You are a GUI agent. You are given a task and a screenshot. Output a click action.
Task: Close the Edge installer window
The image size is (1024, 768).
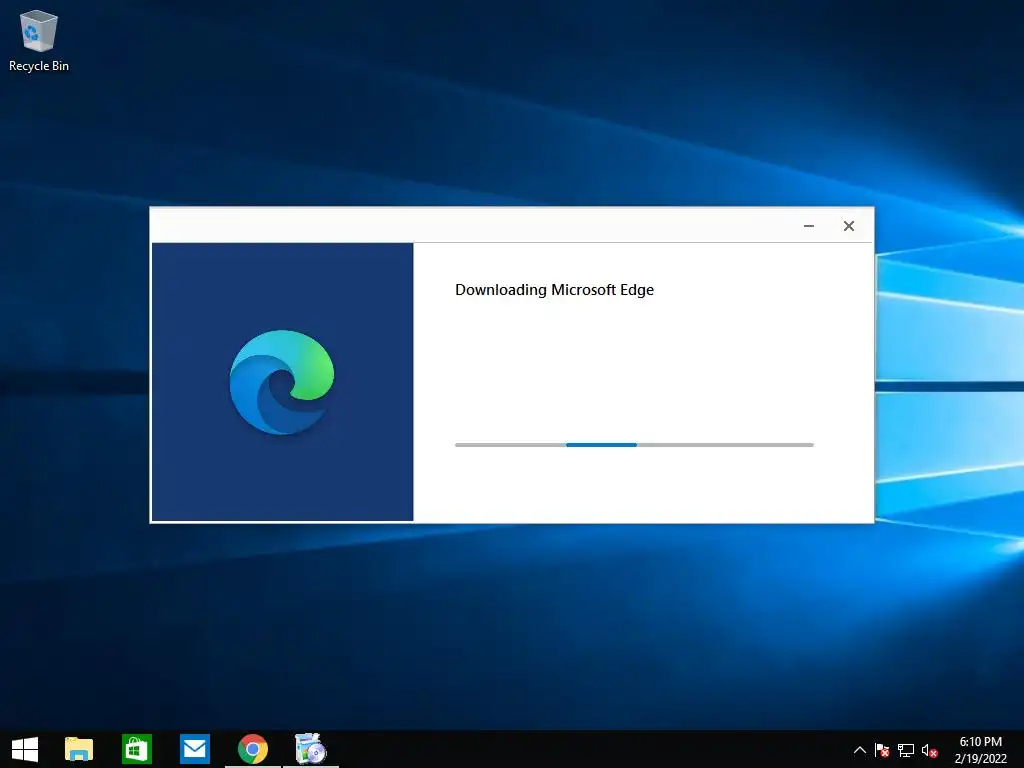[x=848, y=226]
